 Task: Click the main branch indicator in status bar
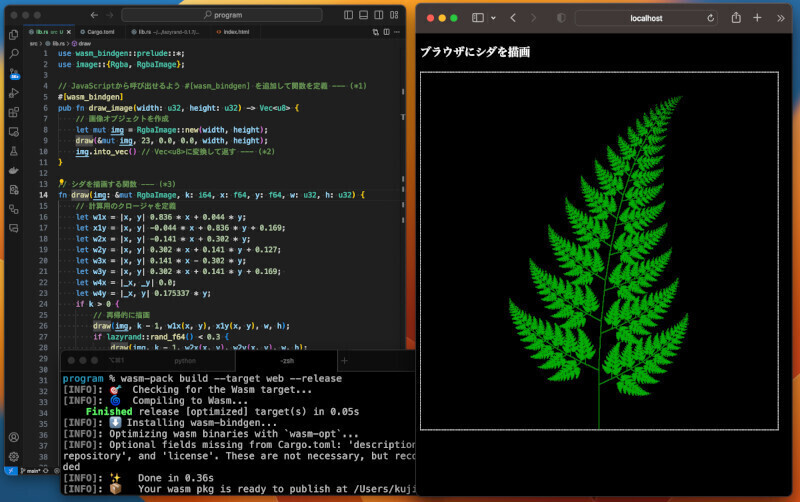tap(32, 470)
